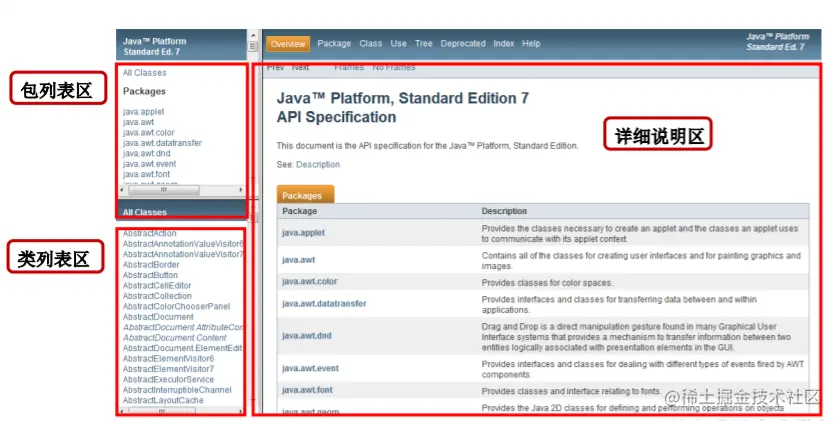Select java.applet in the left package list
The height and width of the screenshot is (421, 835).
(143, 112)
